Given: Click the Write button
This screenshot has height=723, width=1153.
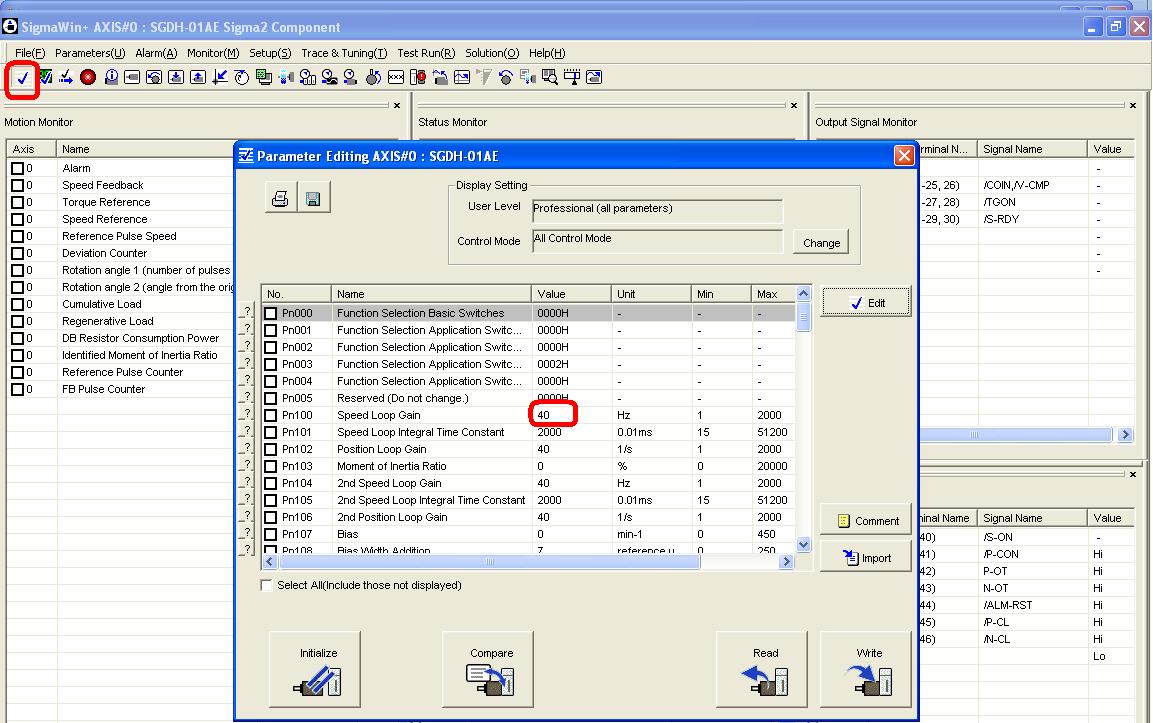Looking at the screenshot, I should 866,669.
